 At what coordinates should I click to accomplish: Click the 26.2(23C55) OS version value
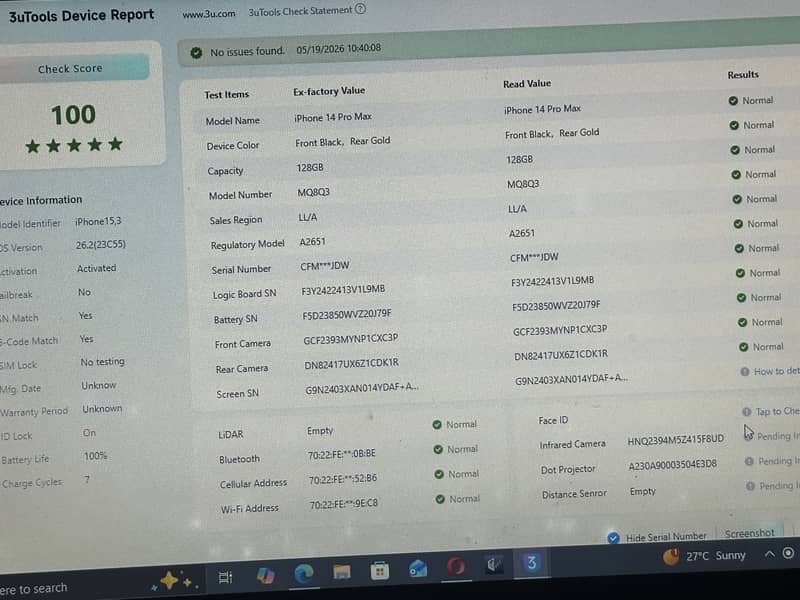coord(101,244)
